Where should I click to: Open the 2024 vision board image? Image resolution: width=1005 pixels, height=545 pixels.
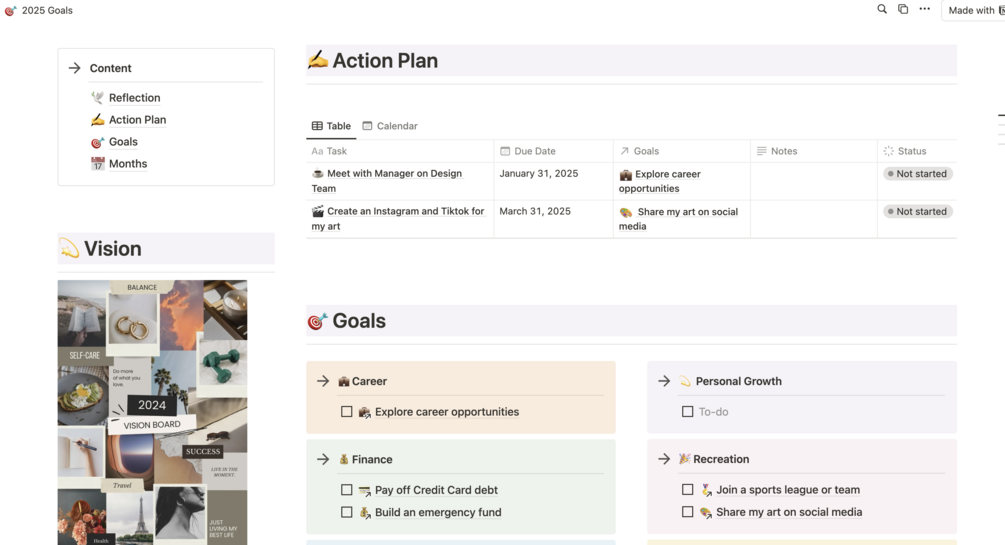pyautogui.click(x=153, y=412)
